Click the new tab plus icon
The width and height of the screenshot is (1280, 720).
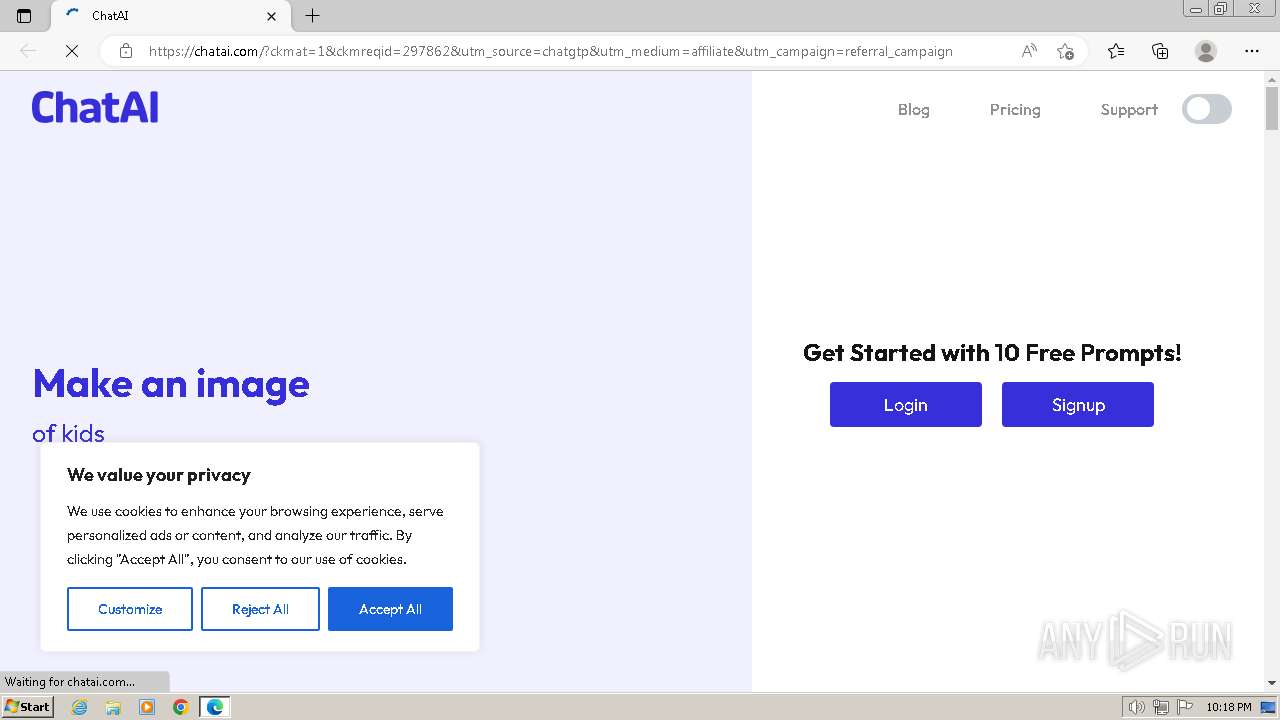(x=312, y=16)
